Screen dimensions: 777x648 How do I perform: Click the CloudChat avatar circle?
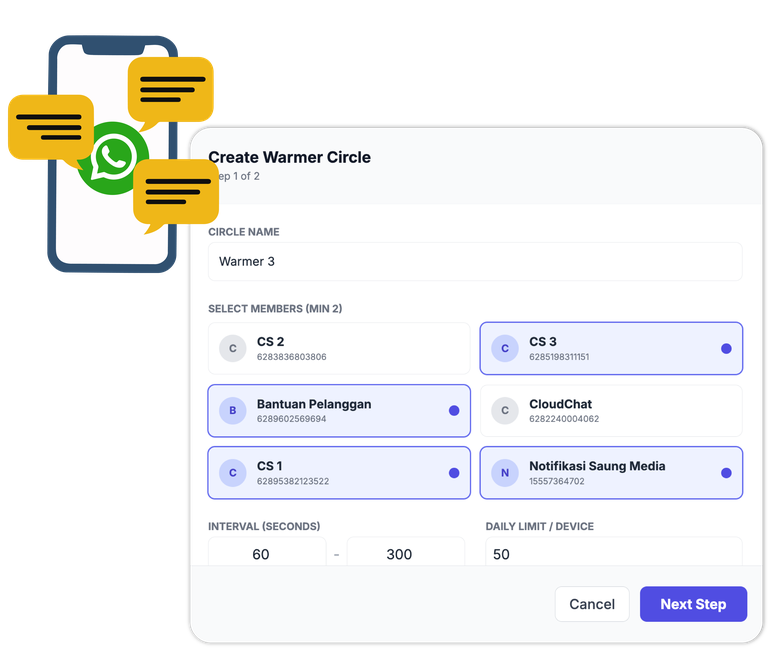pyautogui.click(x=505, y=411)
